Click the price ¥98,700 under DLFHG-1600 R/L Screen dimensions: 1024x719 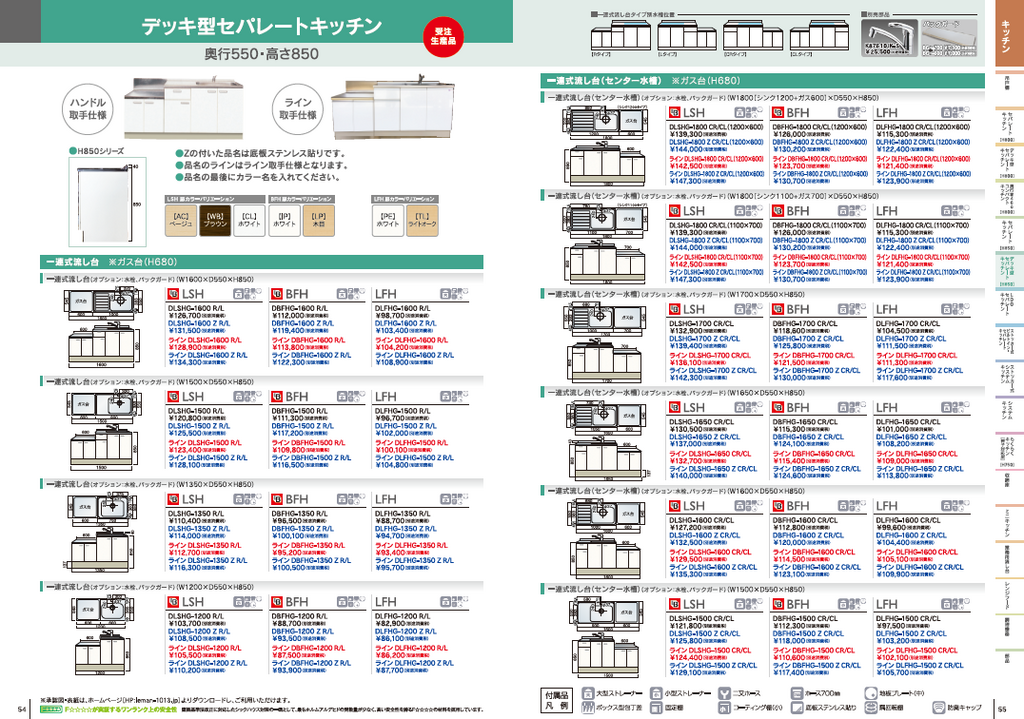[391, 315]
